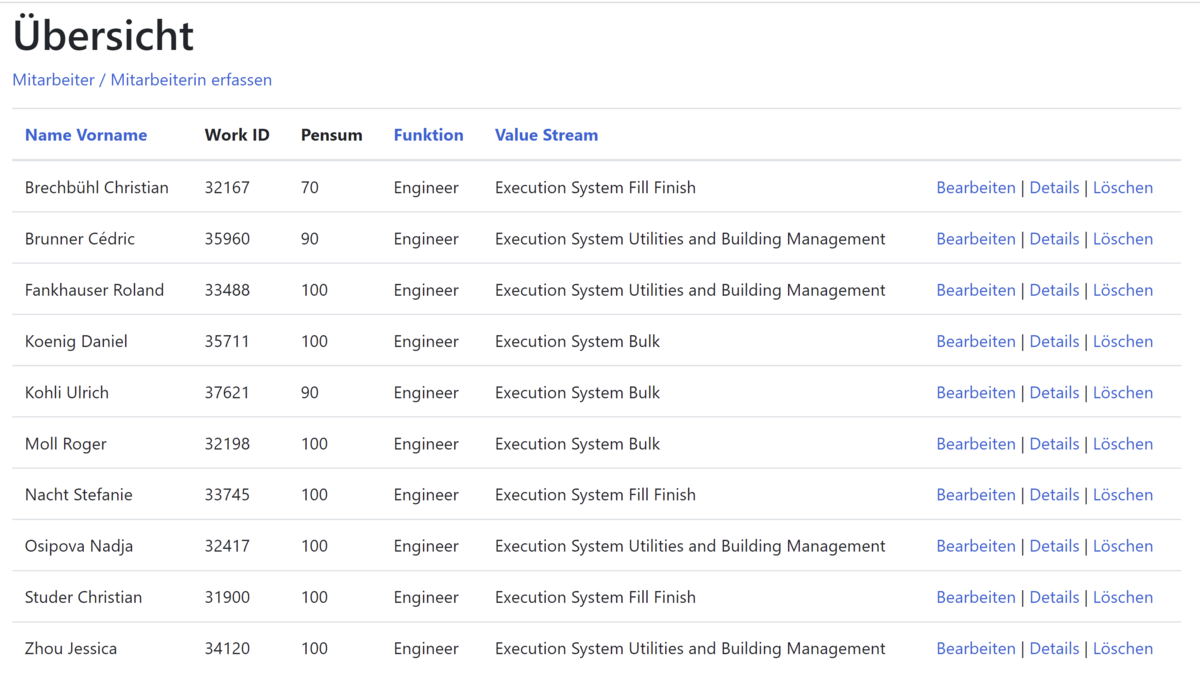Show Details for Kohli Ulrich
1200x694 pixels.
coord(1054,393)
